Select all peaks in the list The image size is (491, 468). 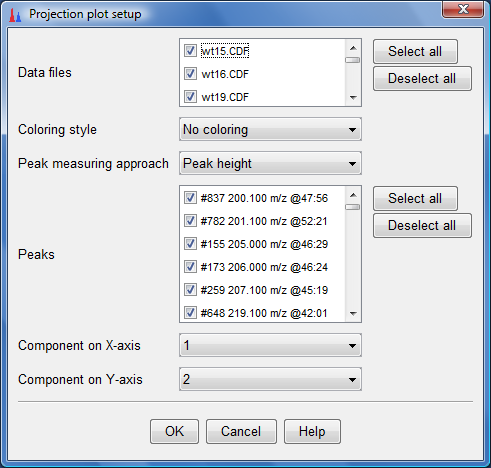[415, 199]
